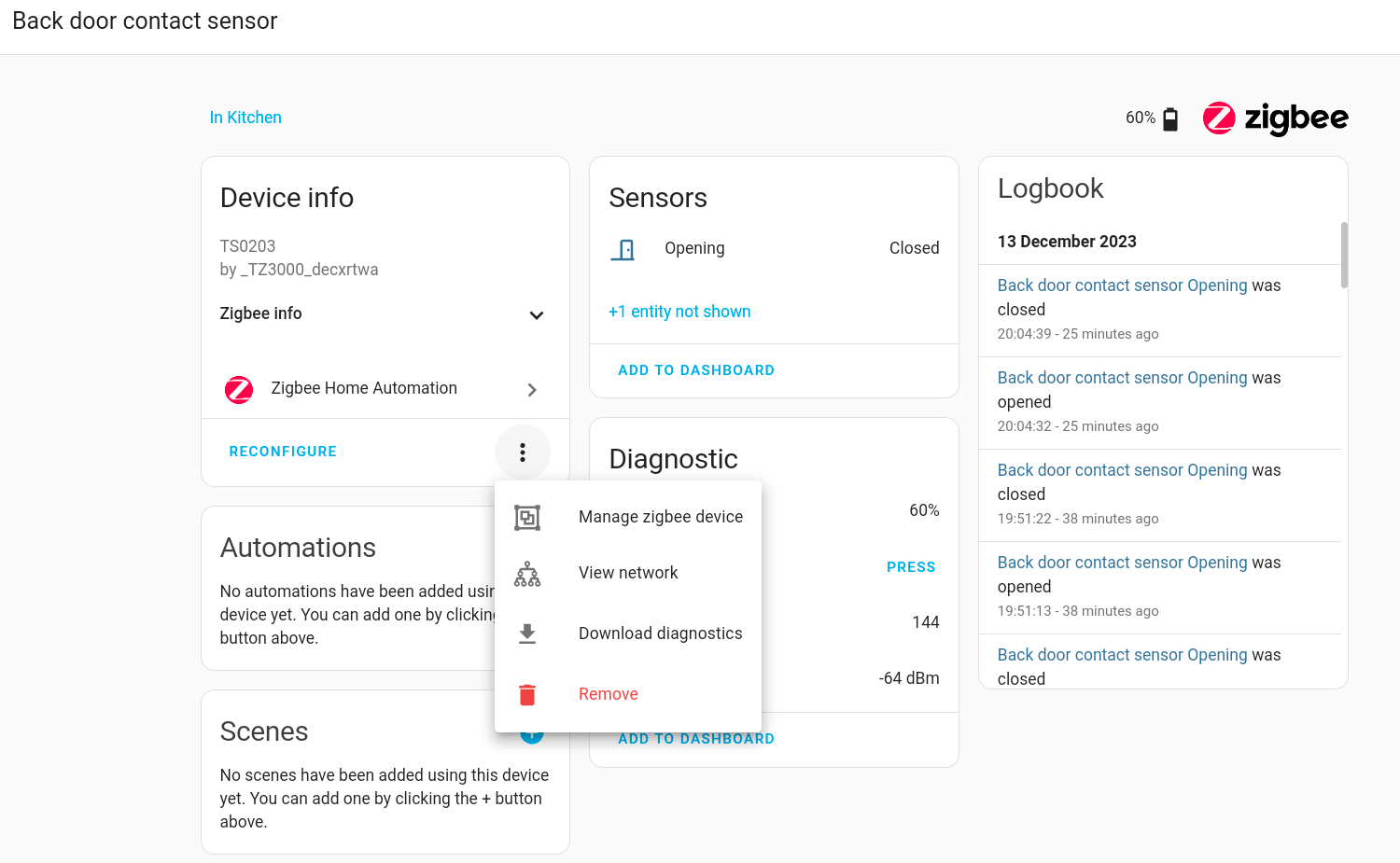
Task: Click PRESS in the Diagnostic card
Action: (911, 566)
